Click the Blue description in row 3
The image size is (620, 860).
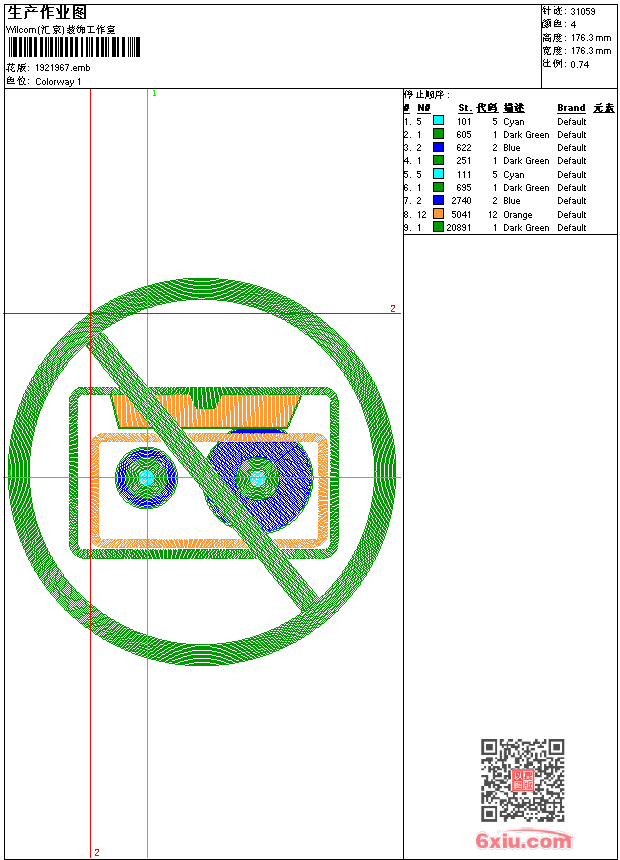[x=511, y=148]
